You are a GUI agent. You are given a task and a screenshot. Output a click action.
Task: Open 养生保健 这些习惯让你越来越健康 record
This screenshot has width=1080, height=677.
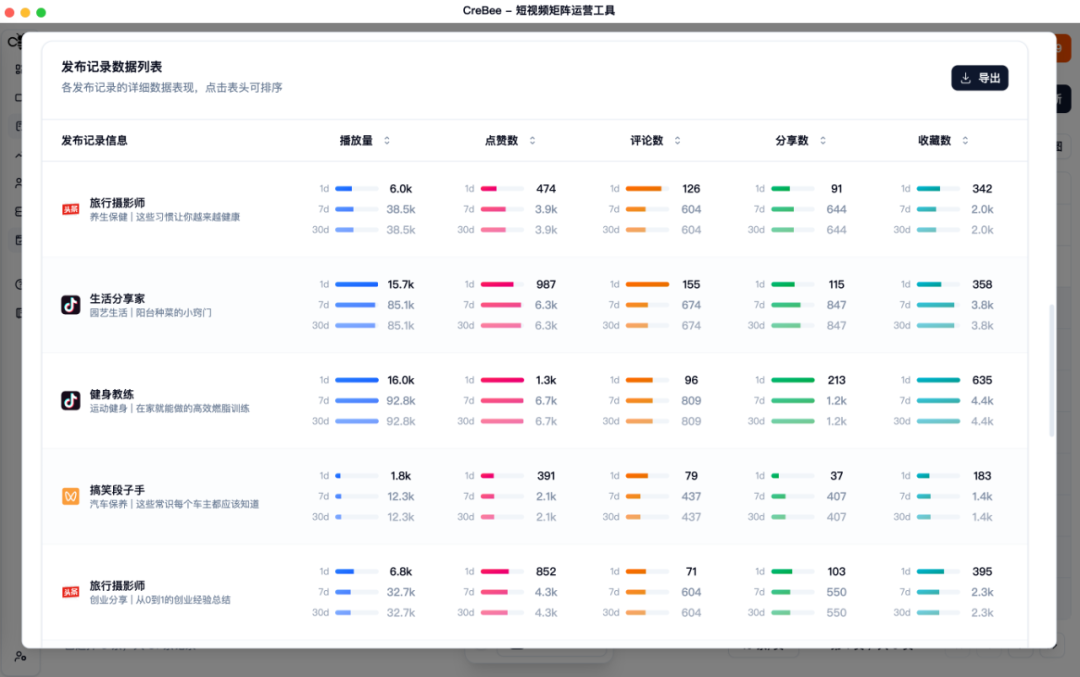pos(165,217)
